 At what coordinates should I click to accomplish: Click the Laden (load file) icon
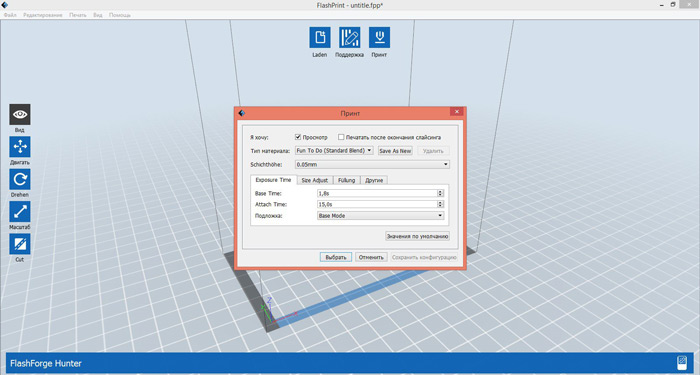tap(320, 37)
